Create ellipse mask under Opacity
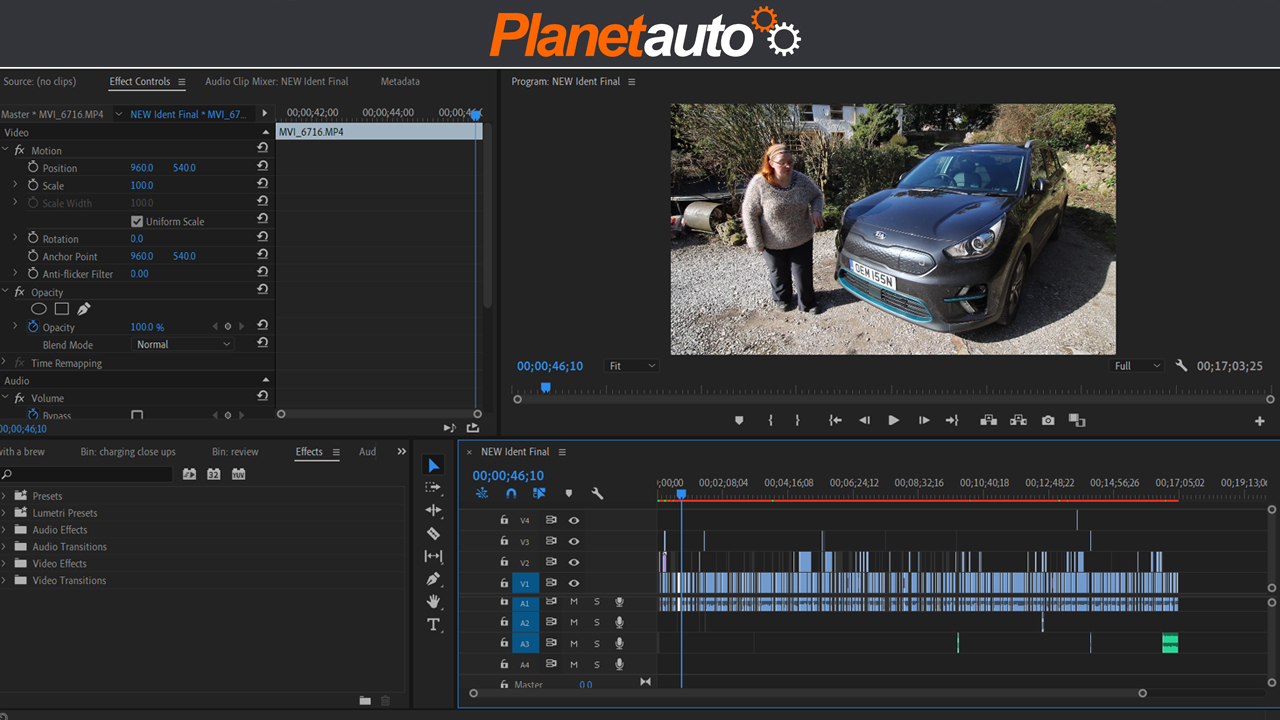Viewport: 1280px width, 720px height. [x=39, y=309]
